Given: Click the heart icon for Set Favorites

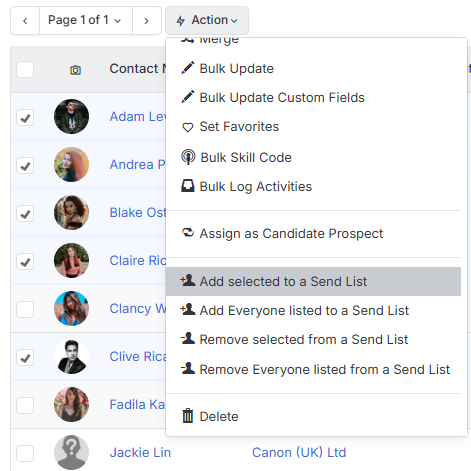Looking at the screenshot, I should tap(188, 127).
